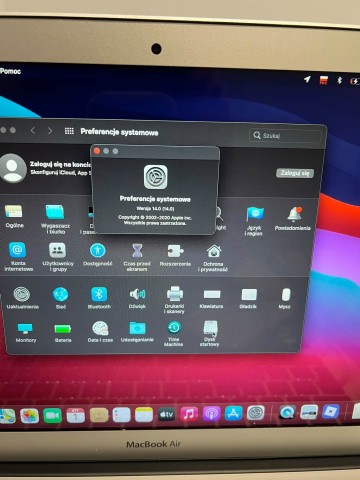Open App Store from the Dock
The width and height of the screenshot is (360, 480).
pos(234,413)
